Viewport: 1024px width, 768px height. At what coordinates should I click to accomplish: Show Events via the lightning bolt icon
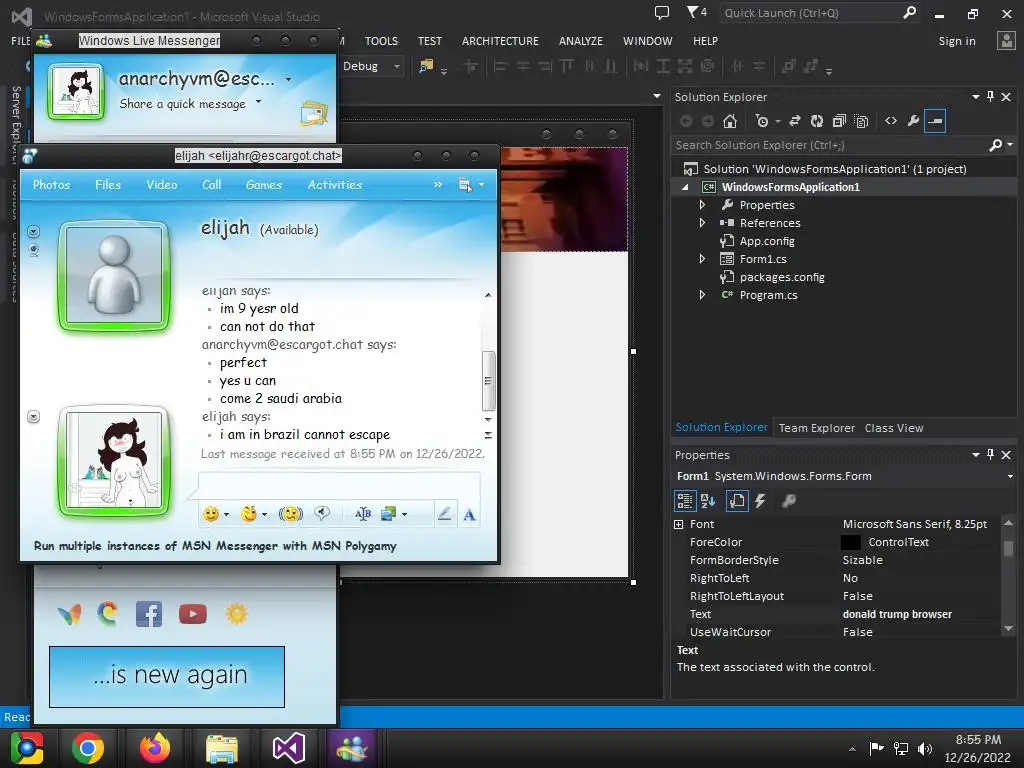pos(760,501)
